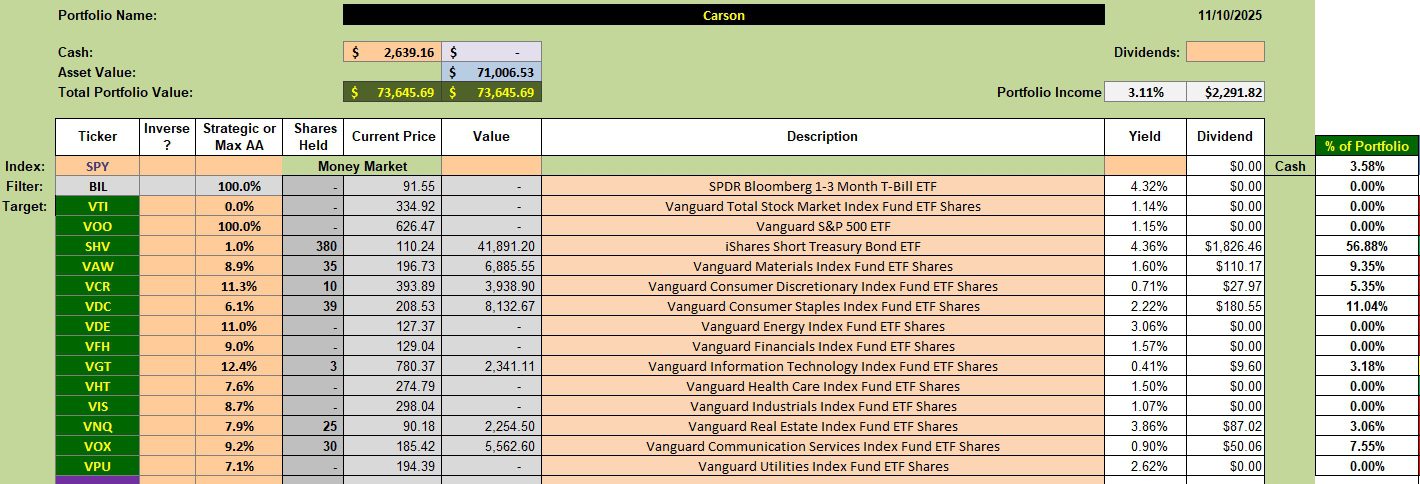Select Vanguard S&P 500 ETF description

[x=822, y=226]
